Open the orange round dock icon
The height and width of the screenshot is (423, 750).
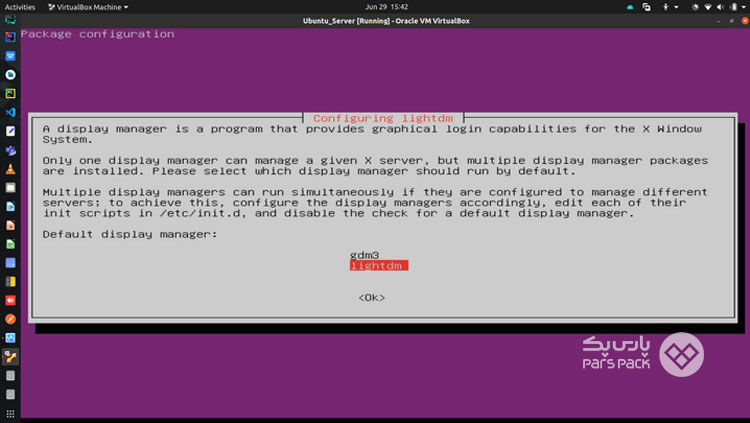pyautogui.click(x=10, y=319)
